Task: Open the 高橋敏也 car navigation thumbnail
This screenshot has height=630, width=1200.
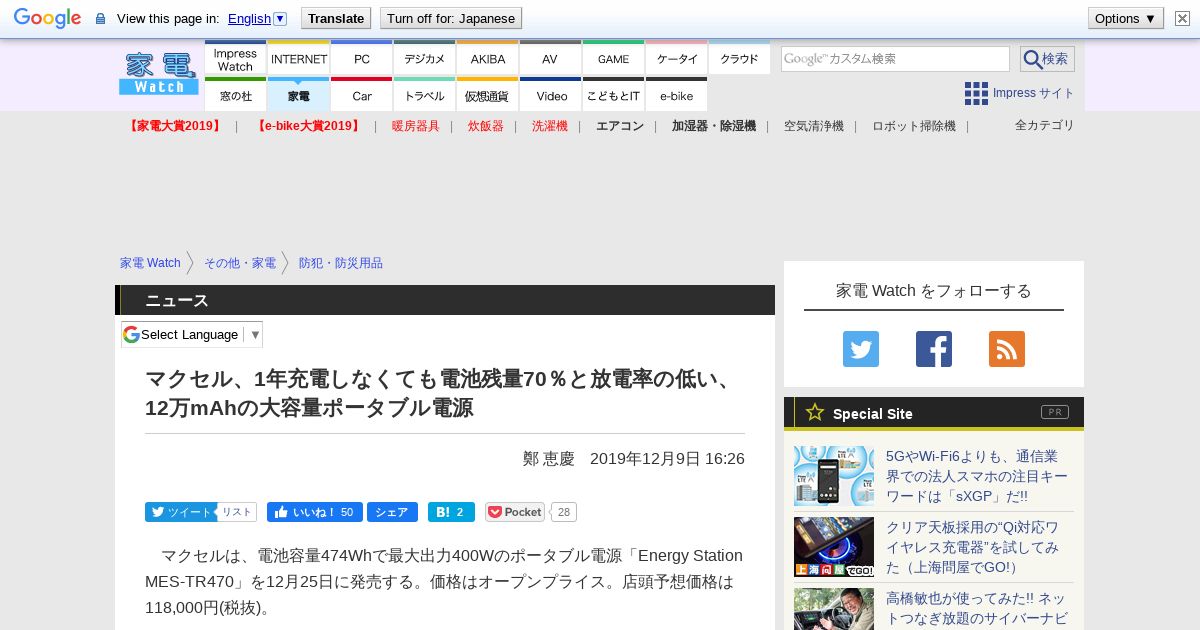Action: point(834,609)
